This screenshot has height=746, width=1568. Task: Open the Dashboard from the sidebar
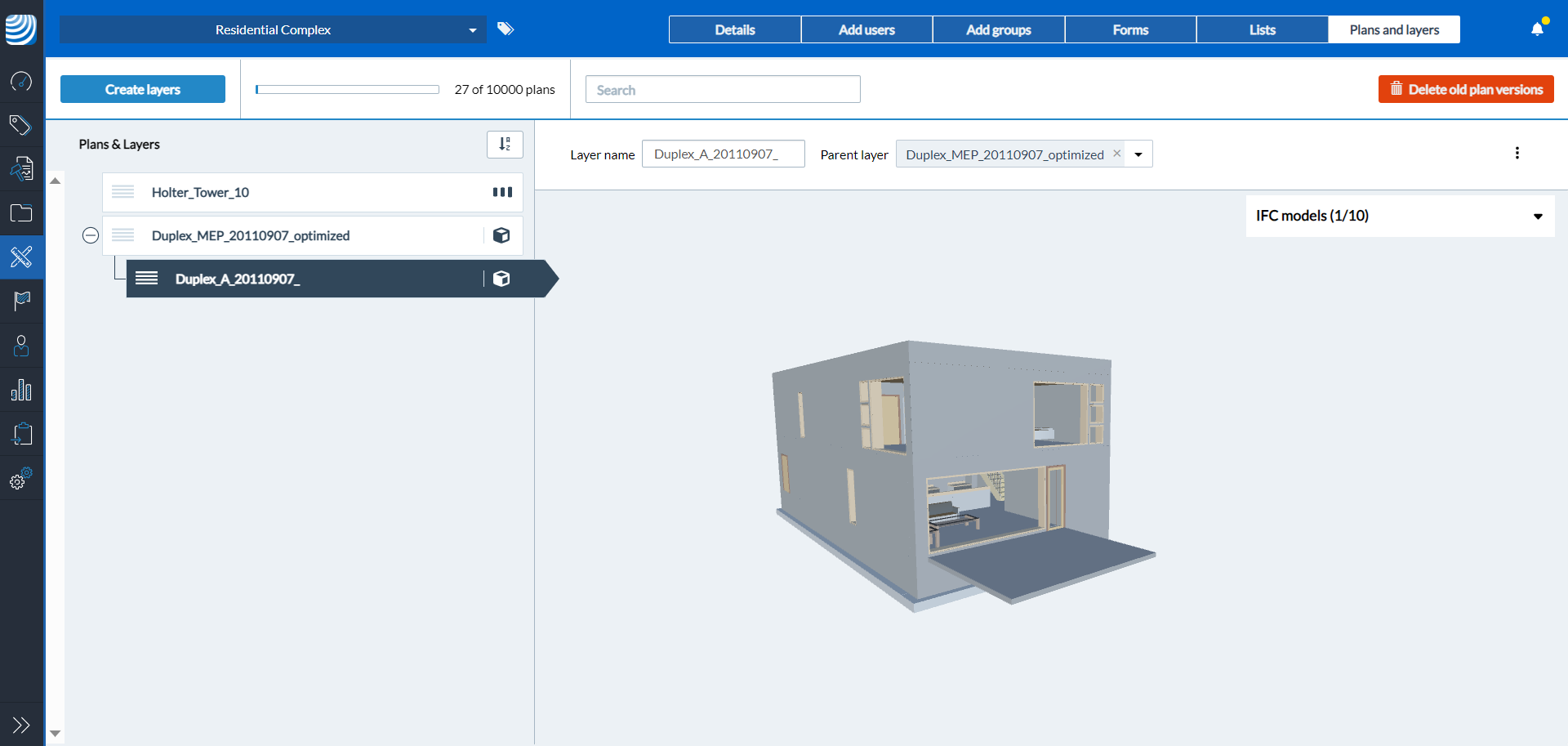point(21,82)
